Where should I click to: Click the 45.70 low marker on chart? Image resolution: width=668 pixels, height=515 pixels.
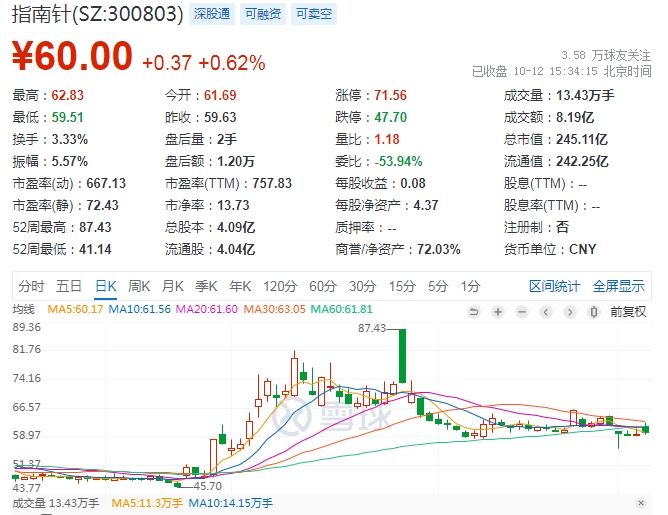point(208,486)
